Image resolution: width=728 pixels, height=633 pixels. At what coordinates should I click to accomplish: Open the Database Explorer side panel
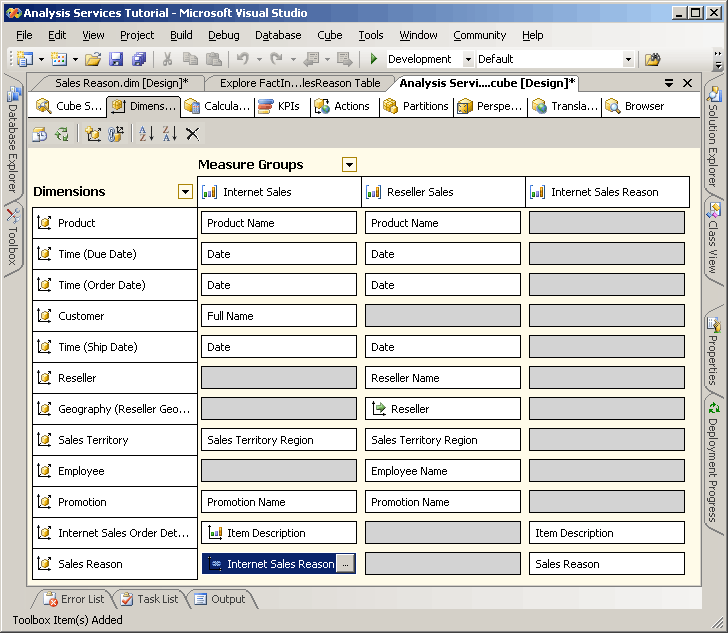tap(13, 139)
